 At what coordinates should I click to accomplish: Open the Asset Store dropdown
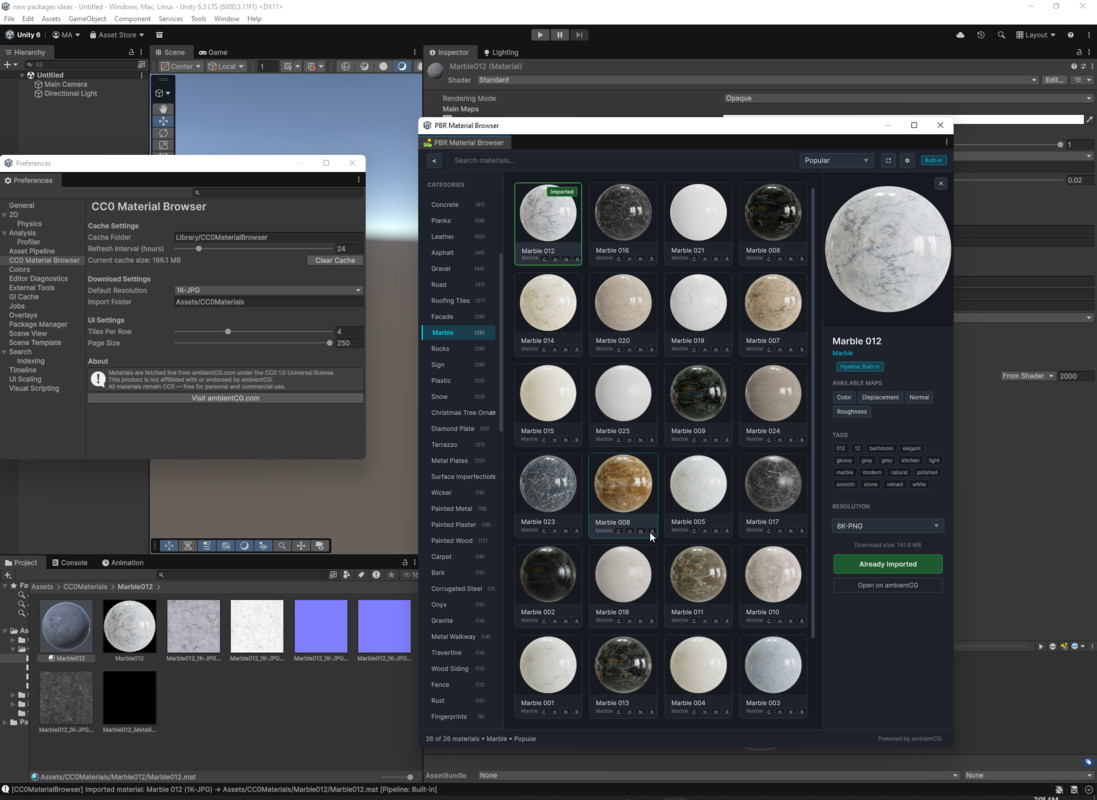(x=117, y=35)
